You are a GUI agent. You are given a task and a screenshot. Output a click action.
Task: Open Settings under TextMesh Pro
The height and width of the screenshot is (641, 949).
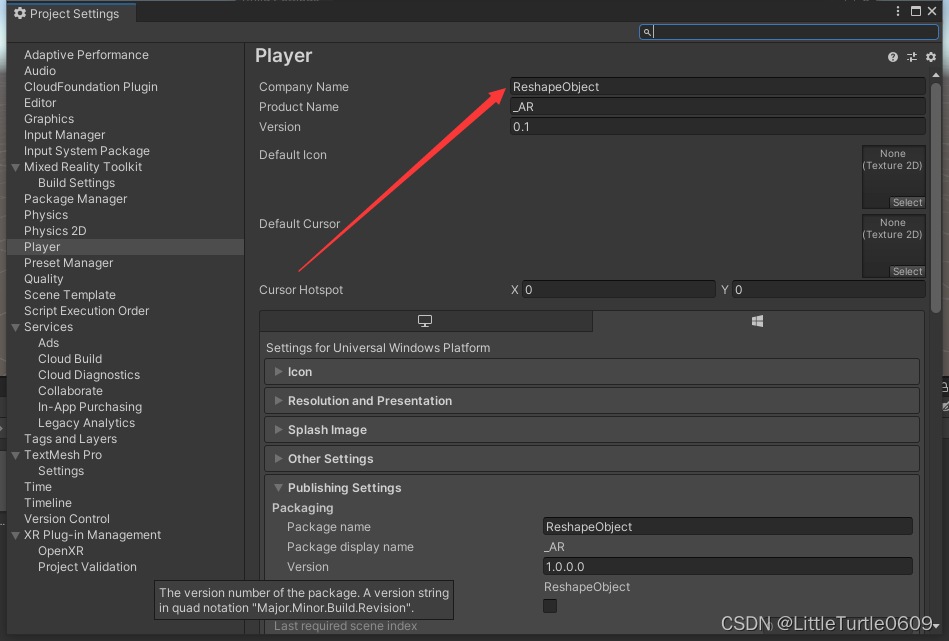click(x=61, y=471)
